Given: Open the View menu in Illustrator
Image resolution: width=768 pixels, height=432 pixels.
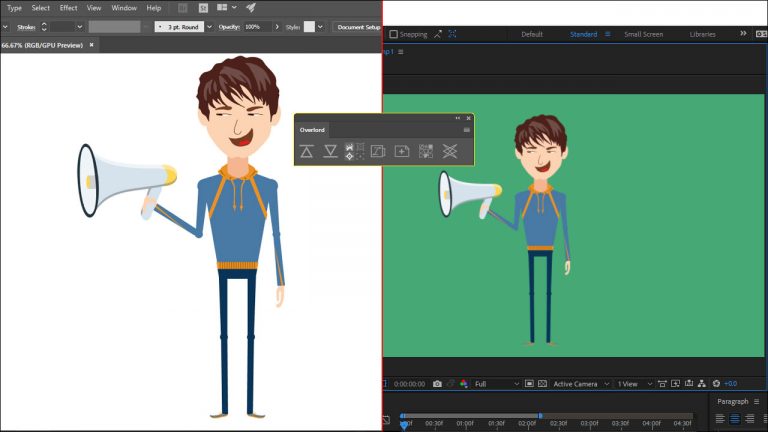Looking at the screenshot, I should point(94,8).
